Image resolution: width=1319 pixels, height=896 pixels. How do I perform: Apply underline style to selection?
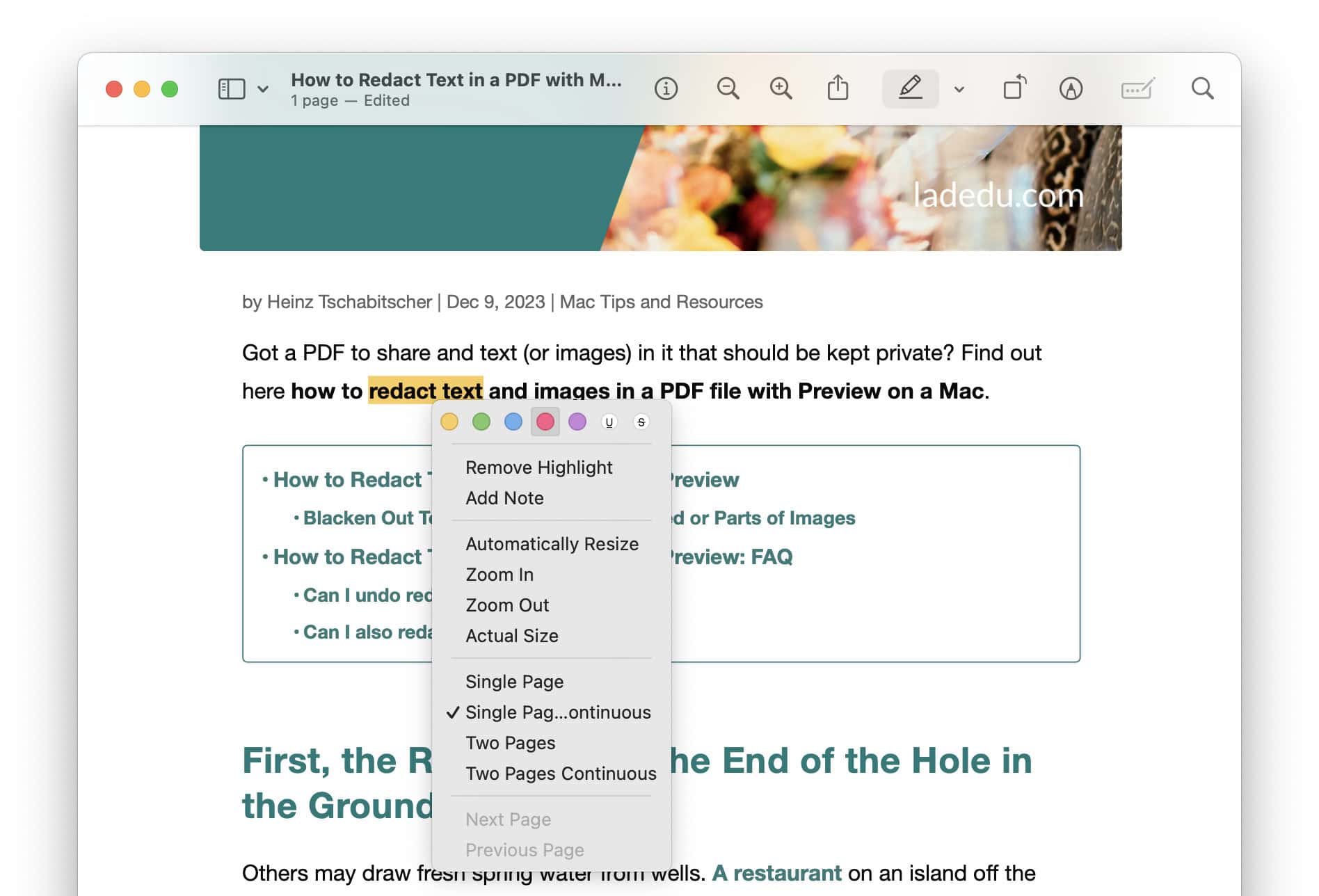tap(609, 422)
